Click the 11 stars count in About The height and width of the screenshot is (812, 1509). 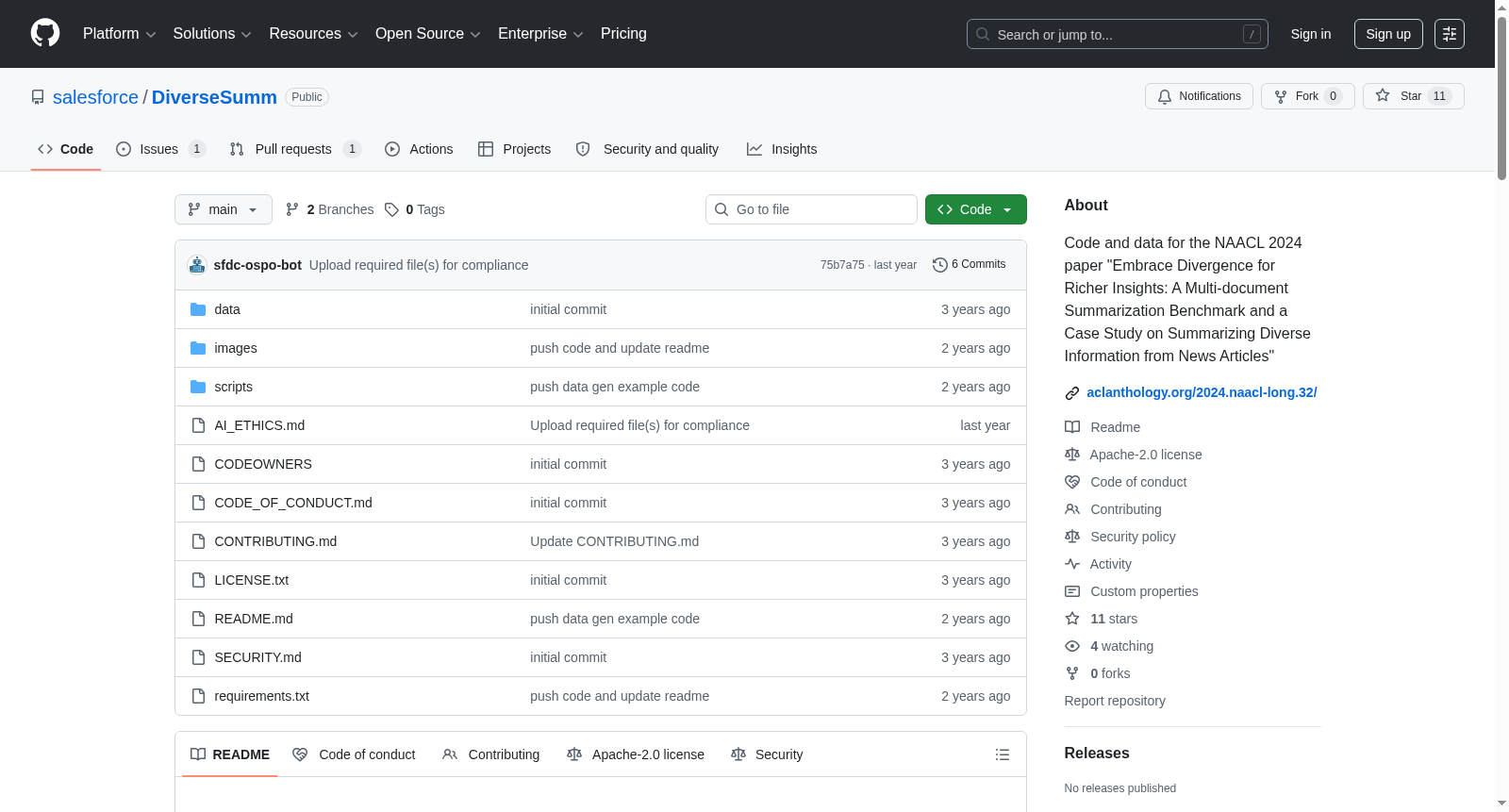pos(1114,619)
